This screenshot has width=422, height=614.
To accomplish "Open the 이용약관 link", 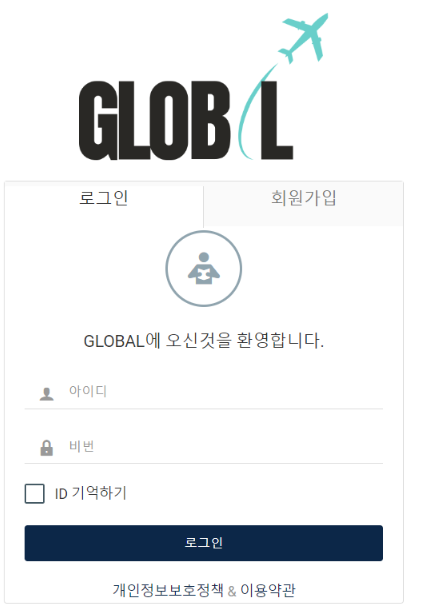I will (x=268, y=590).
